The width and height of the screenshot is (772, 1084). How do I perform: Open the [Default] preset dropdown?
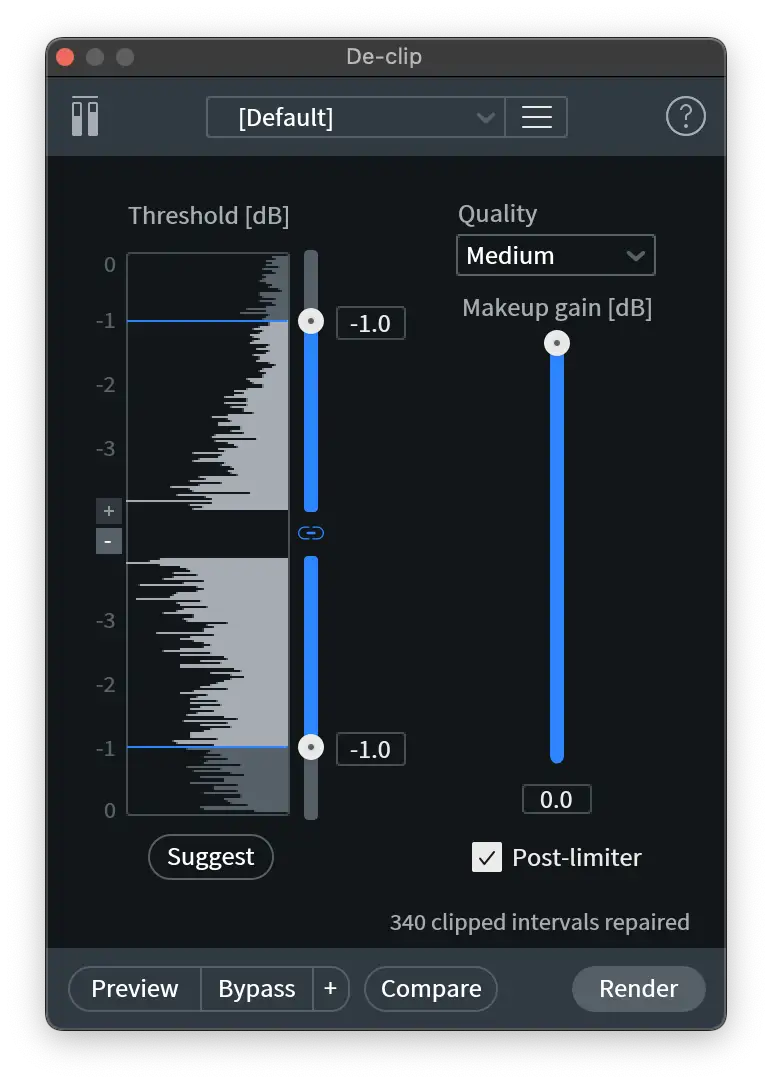(355, 117)
